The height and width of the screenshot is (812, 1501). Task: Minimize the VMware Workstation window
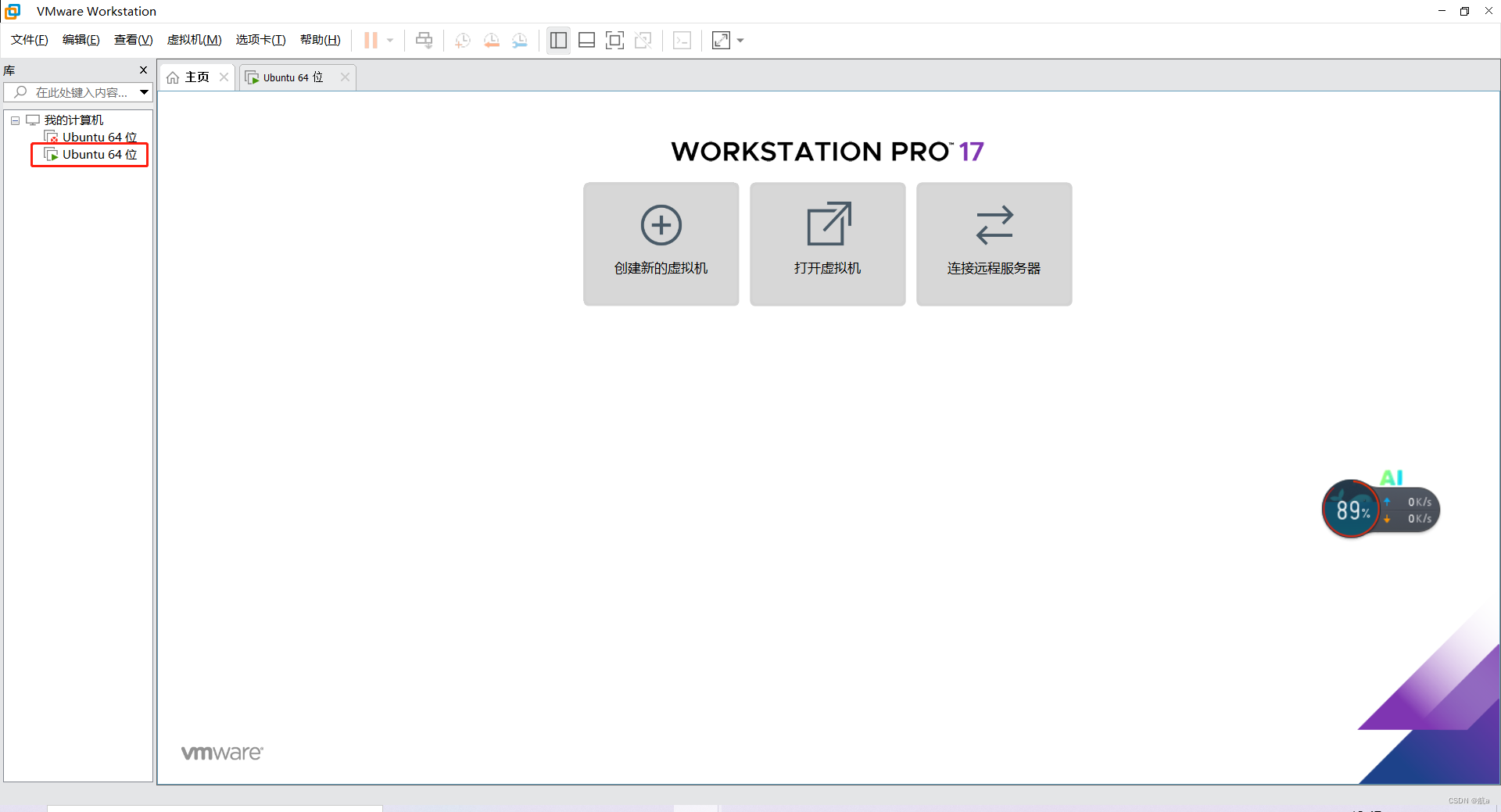tap(1442, 11)
